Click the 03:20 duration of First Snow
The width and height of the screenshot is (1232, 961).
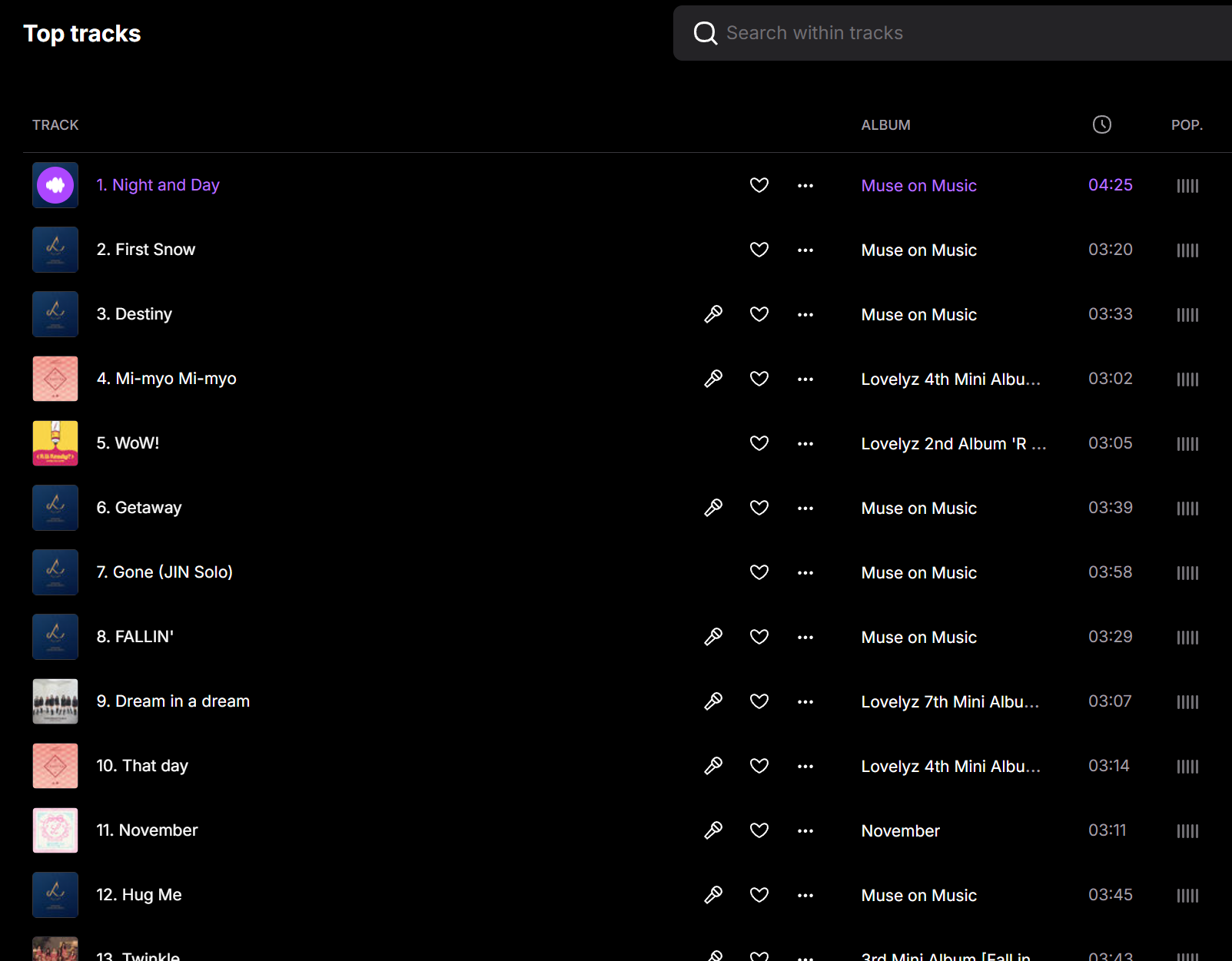point(1111,250)
